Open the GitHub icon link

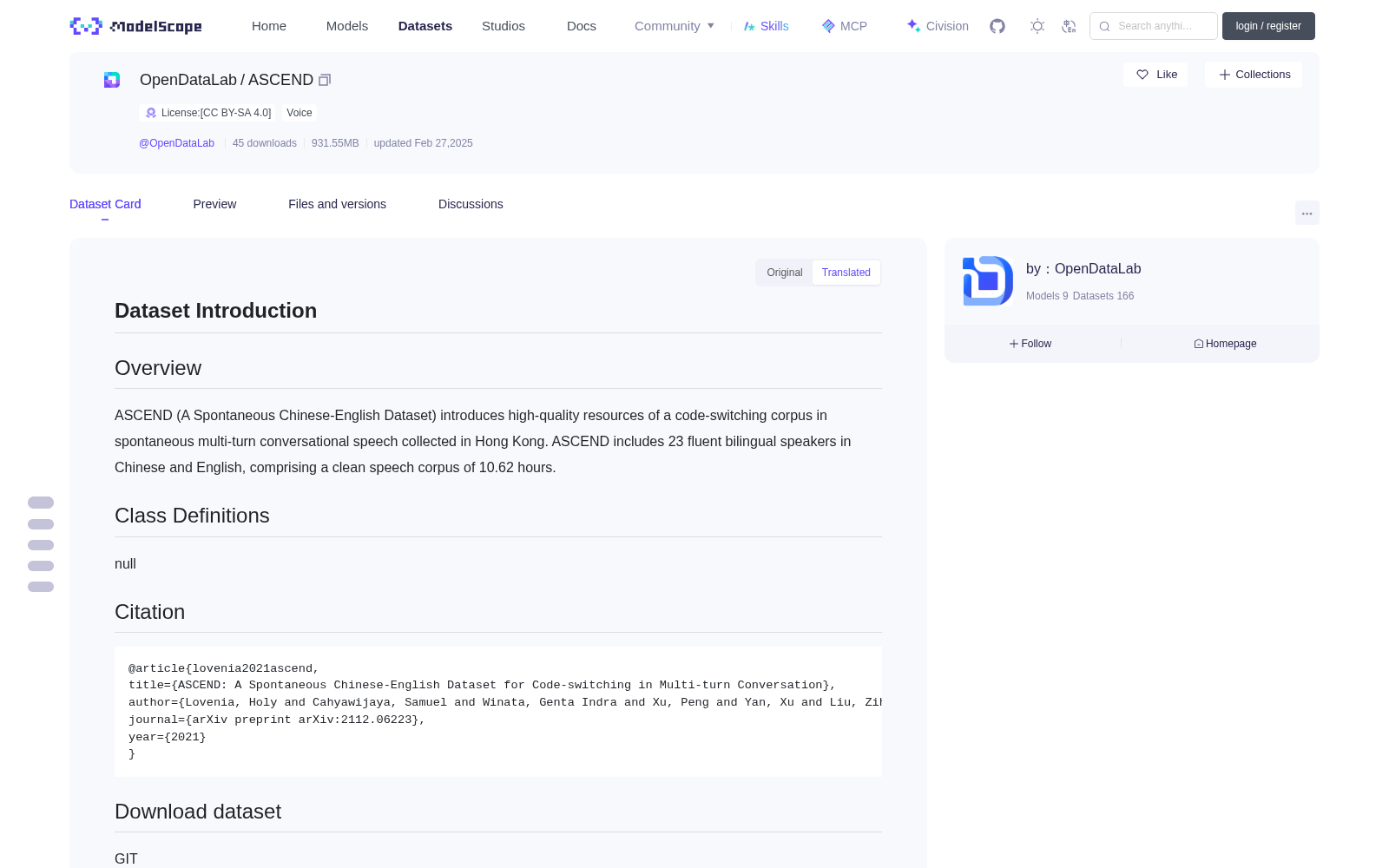click(997, 26)
